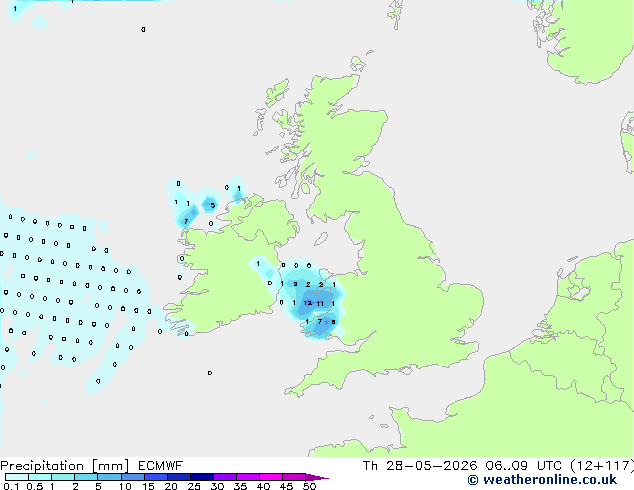Click the 0.1–0.5 mm legend color box
Viewport: 634px width, 490px height.
coord(17,477)
